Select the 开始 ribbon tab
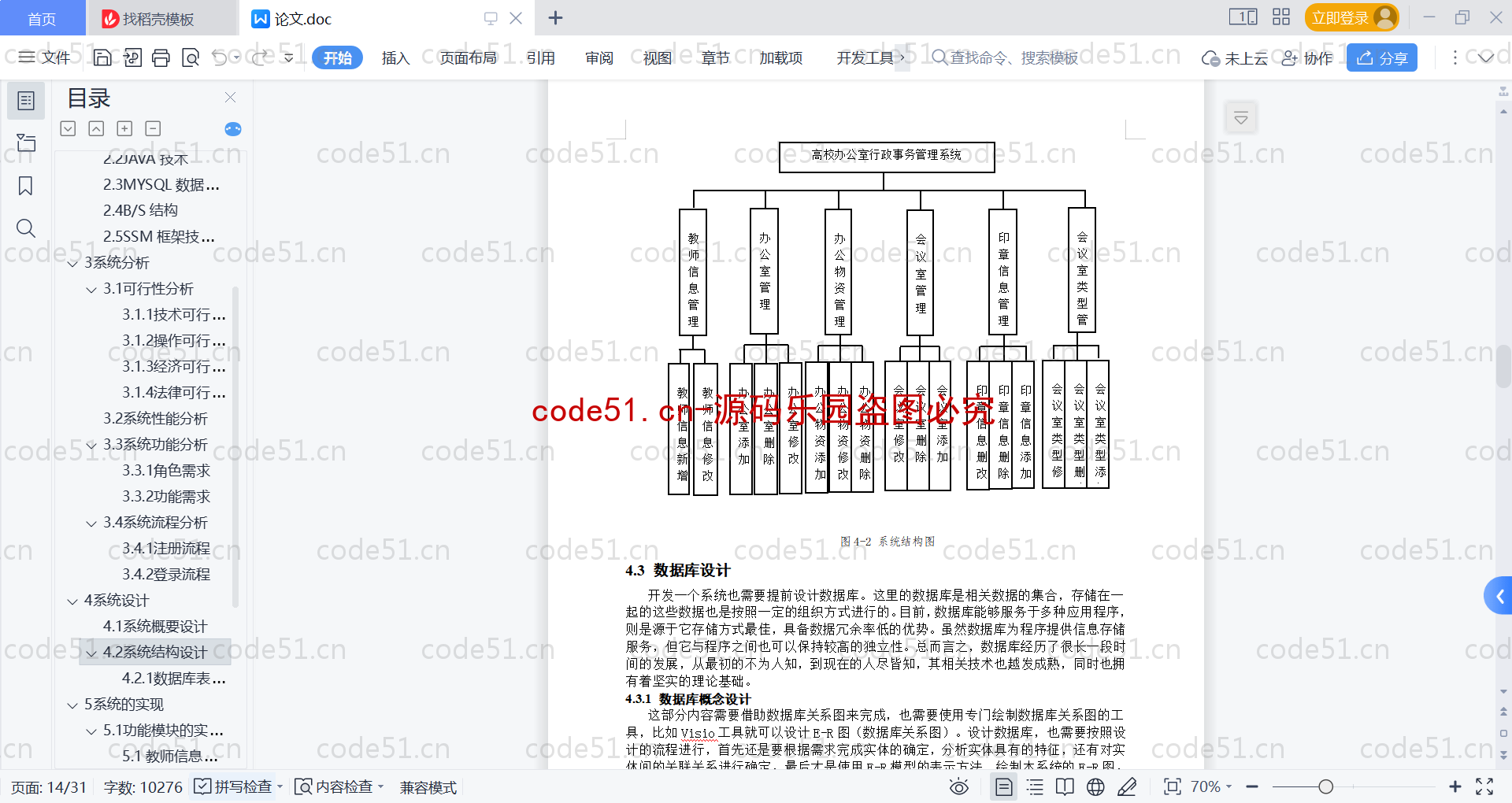 (x=337, y=57)
